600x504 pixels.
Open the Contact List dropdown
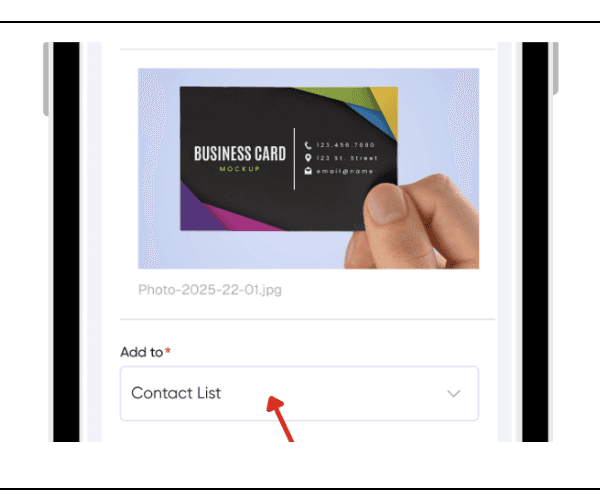(299, 393)
